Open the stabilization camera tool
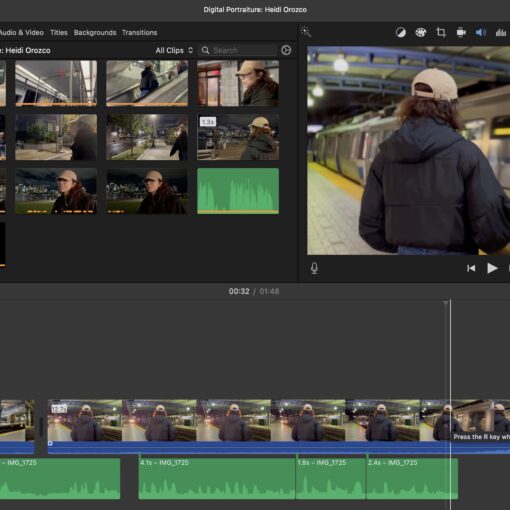 click(x=461, y=32)
